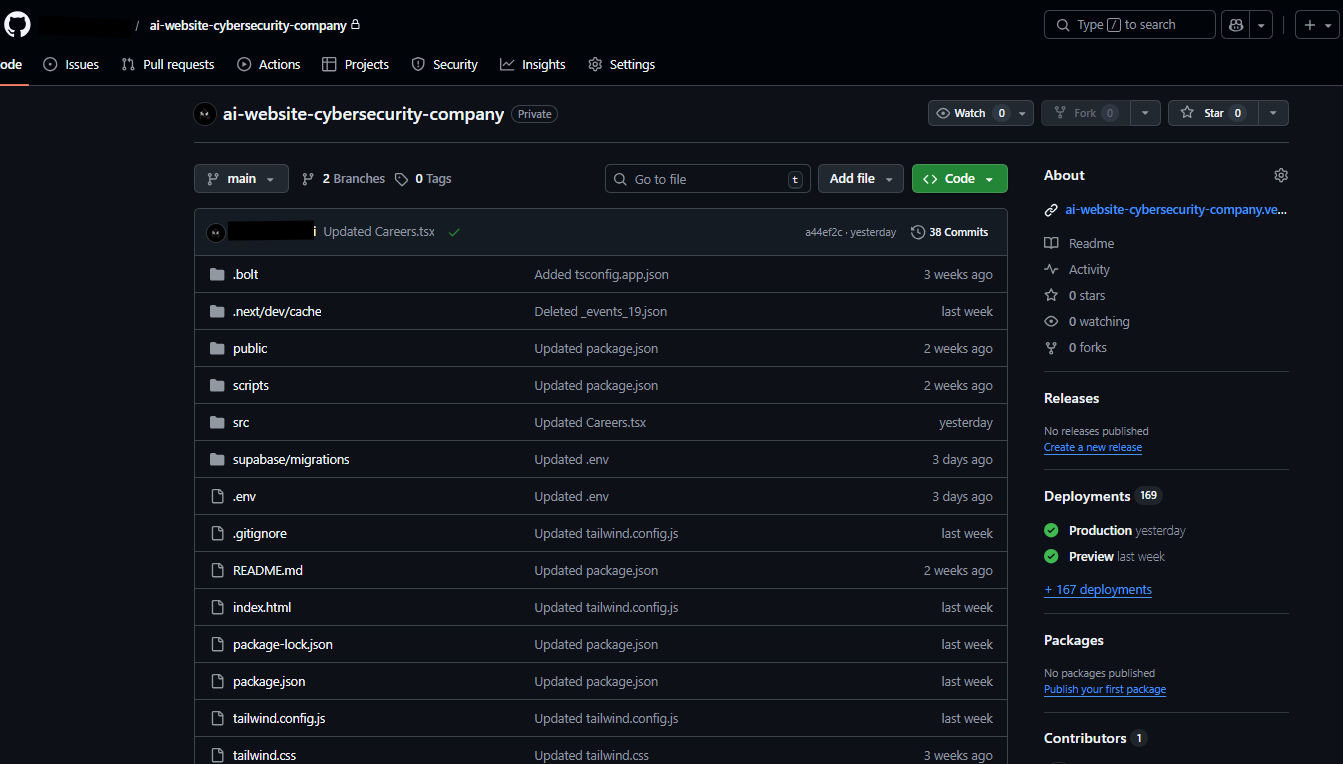Click 'Create a new release' link

tap(1093, 447)
